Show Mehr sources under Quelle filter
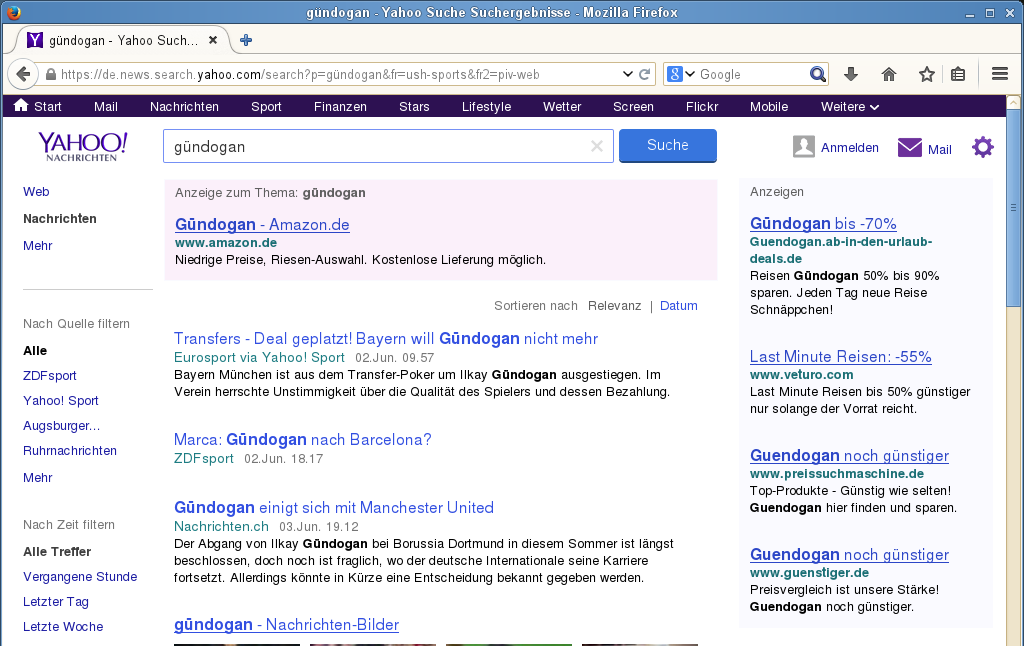1024x646 pixels. 37,477
